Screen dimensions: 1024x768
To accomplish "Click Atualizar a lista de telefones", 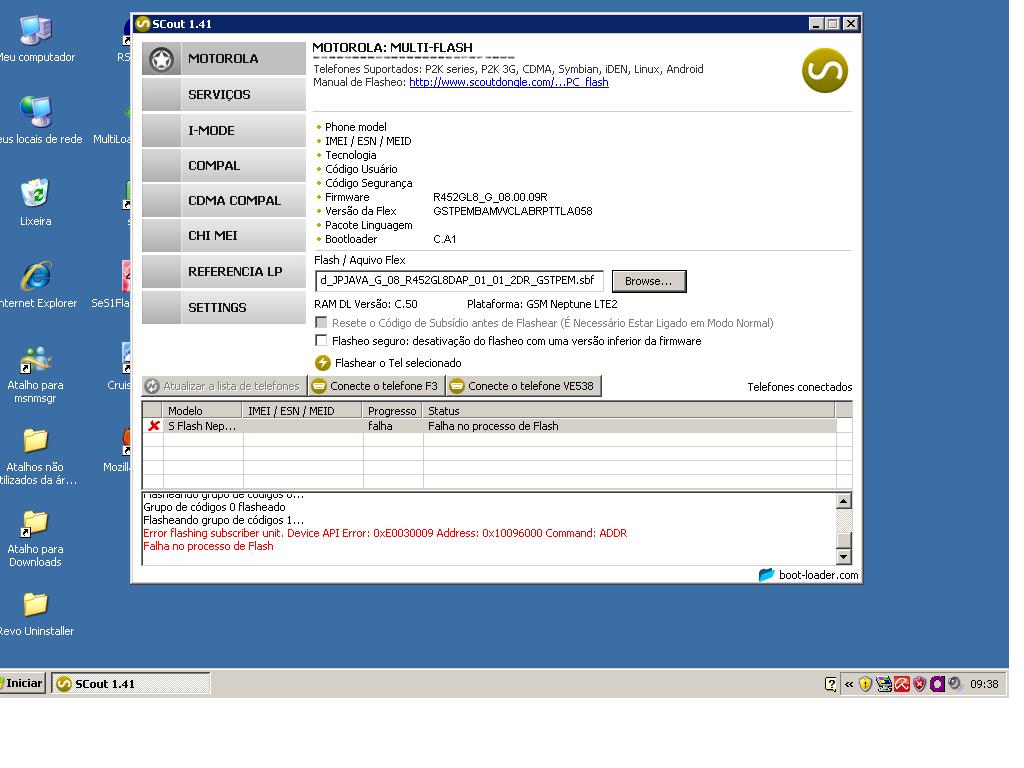I will point(224,386).
